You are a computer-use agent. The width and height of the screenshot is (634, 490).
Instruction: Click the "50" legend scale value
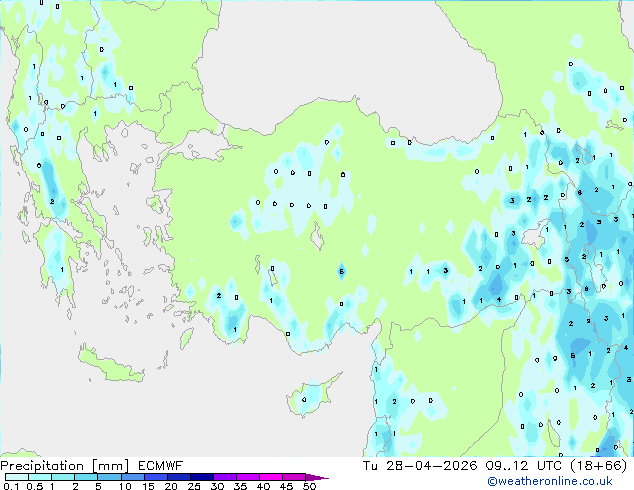click(309, 486)
